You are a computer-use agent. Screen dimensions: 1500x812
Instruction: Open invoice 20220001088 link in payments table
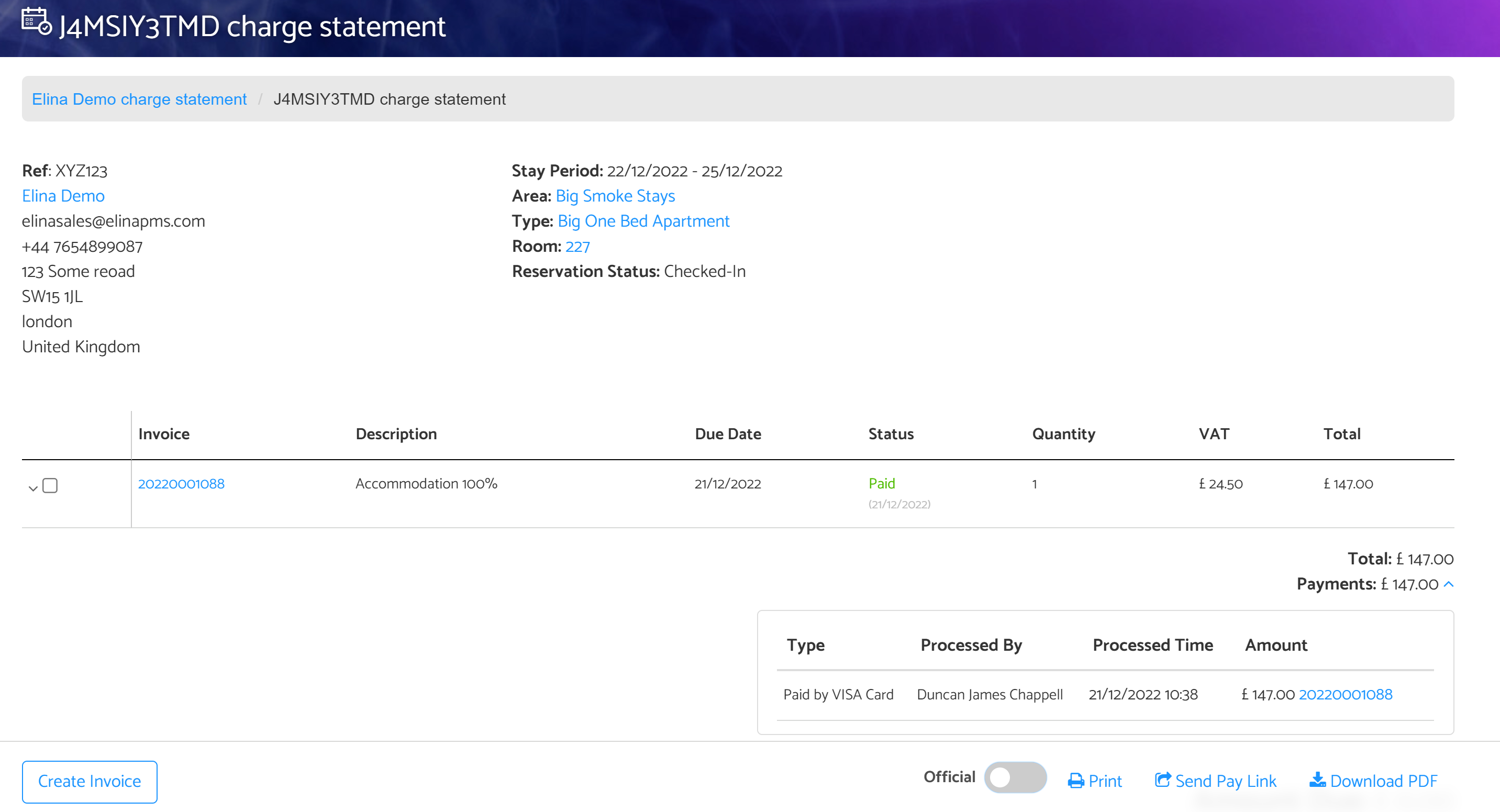(1345, 694)
